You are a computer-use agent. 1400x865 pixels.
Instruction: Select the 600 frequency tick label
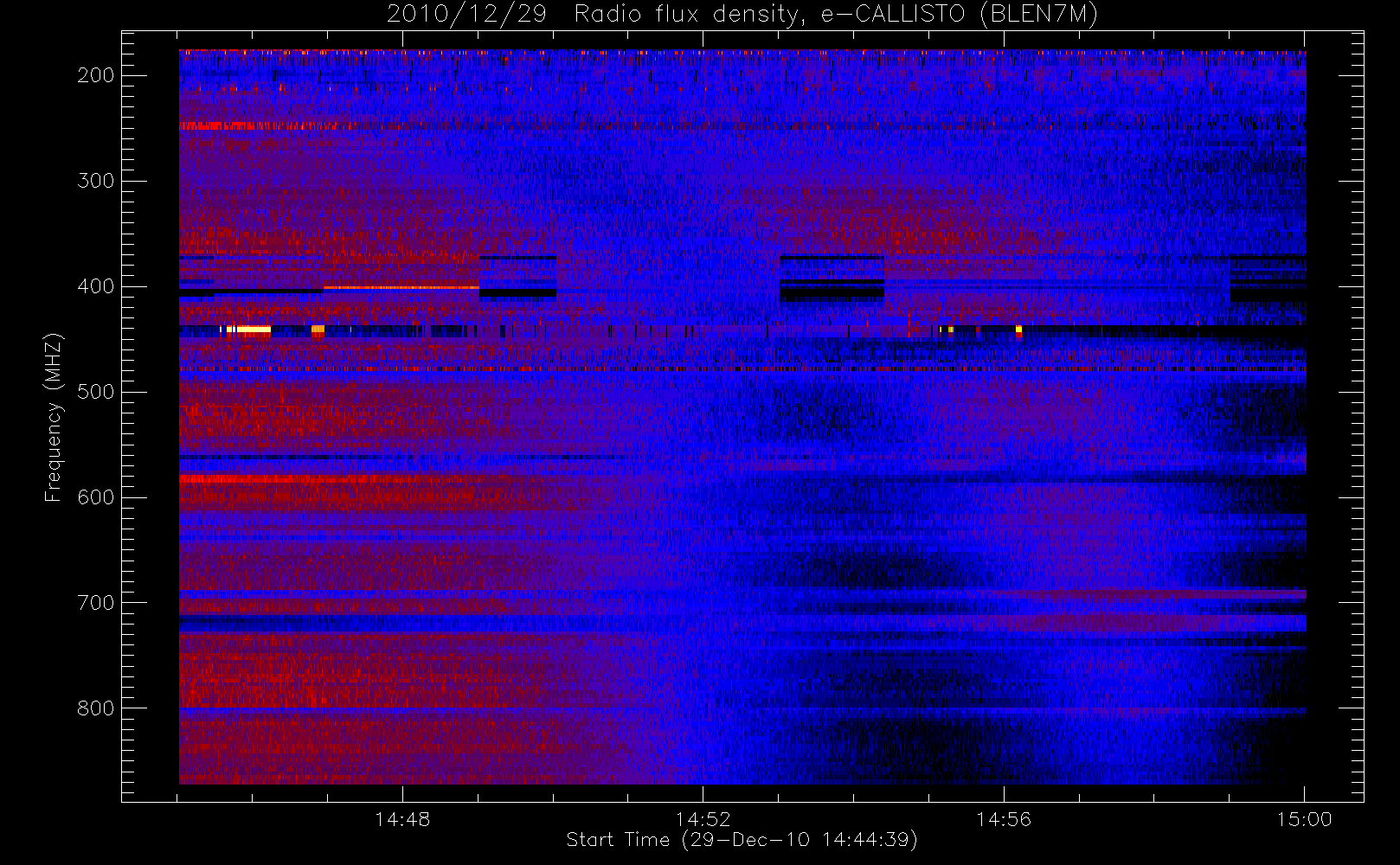[x=96, y=497]
